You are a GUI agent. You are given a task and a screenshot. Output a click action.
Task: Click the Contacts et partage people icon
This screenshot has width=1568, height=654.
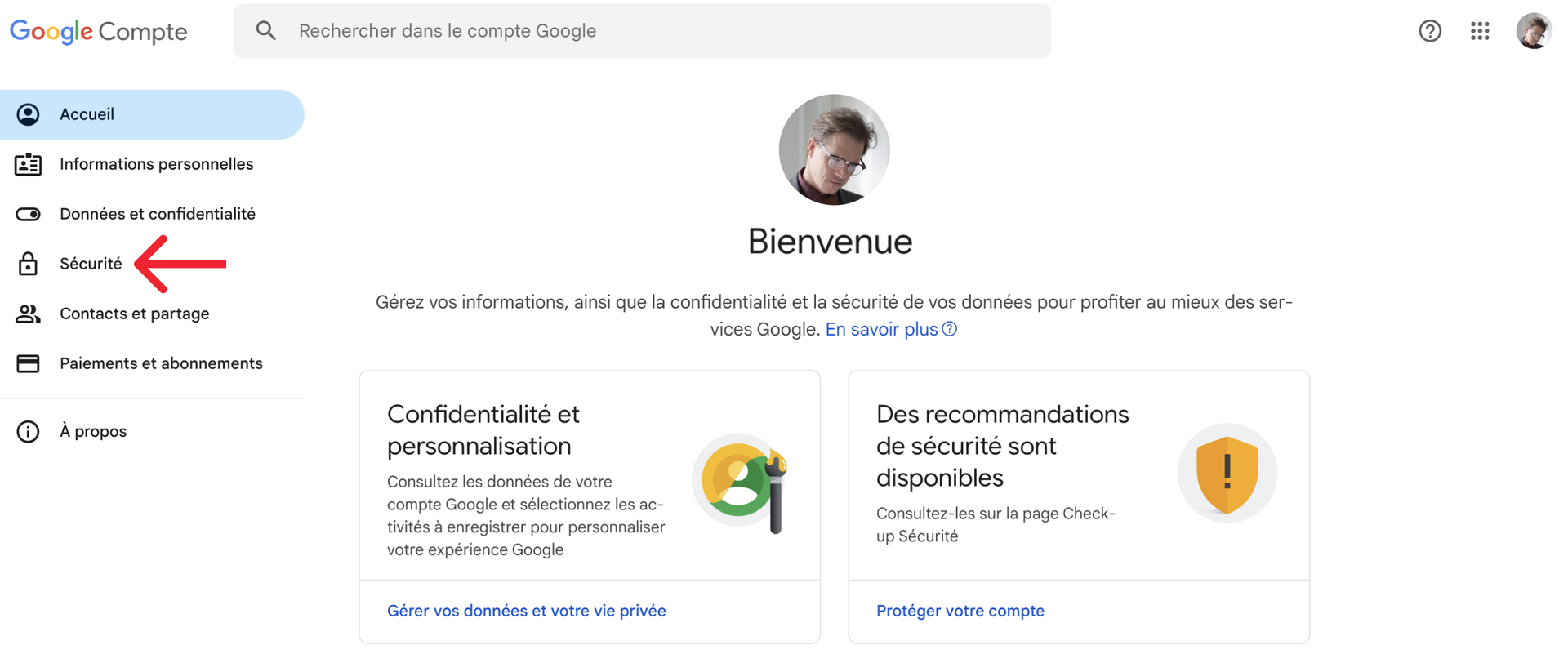click(28, 314)
